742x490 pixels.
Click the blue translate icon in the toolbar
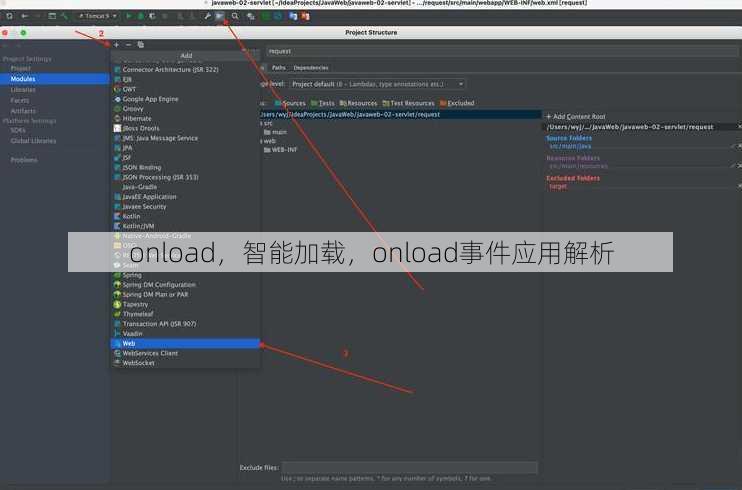click(x=293, y=16)
